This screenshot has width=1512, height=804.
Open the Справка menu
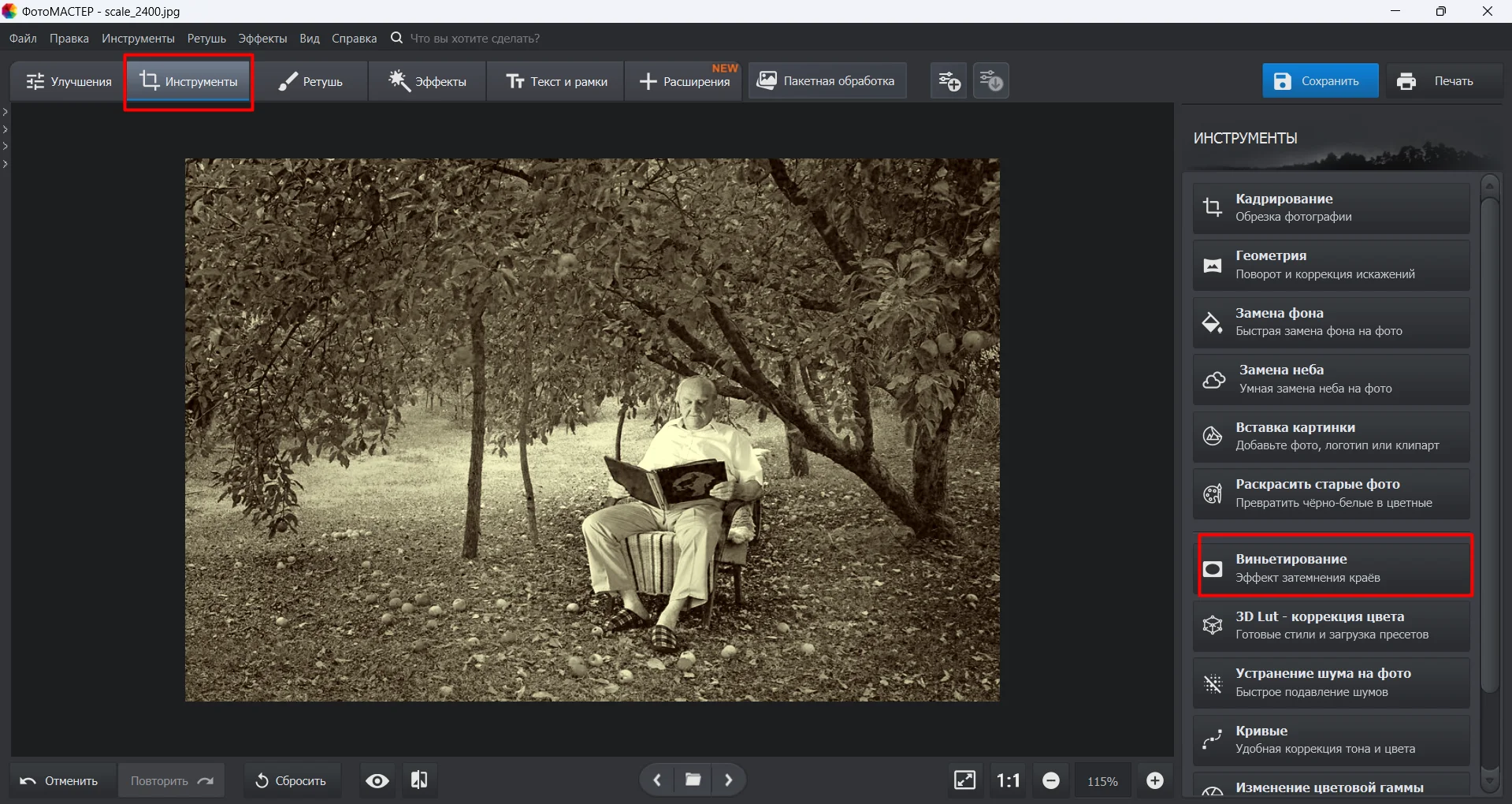click(354, 38)
